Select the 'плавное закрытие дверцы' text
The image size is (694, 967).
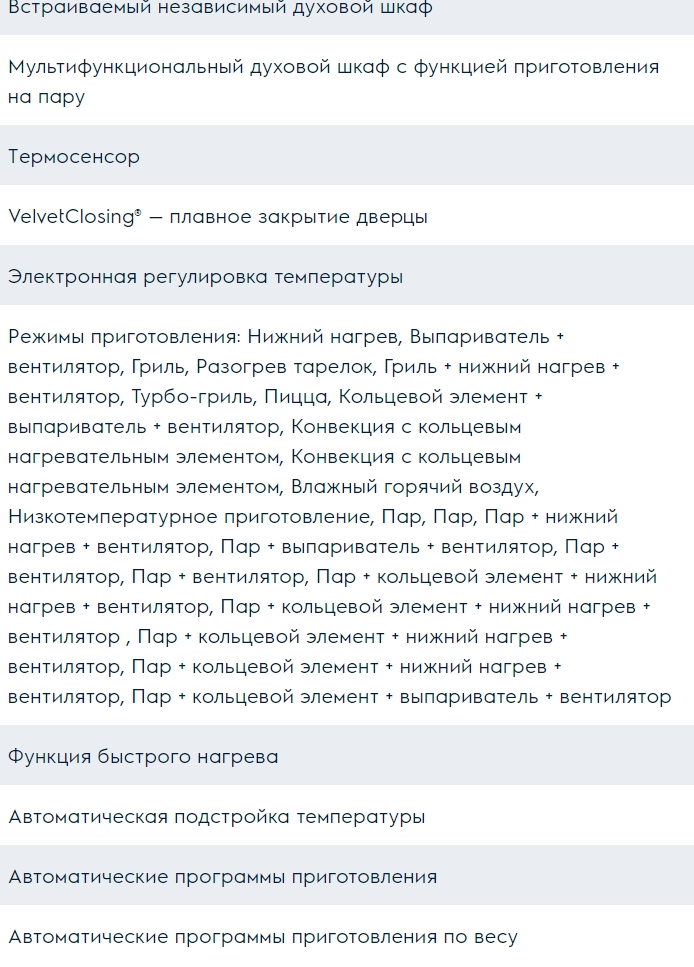coord(298,217)
